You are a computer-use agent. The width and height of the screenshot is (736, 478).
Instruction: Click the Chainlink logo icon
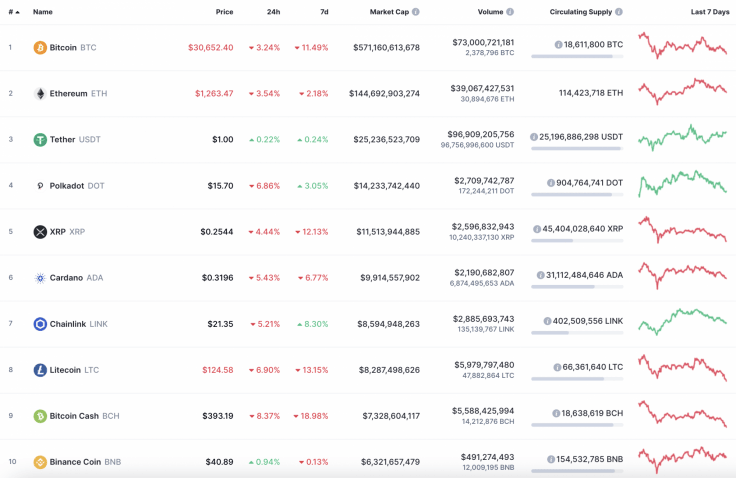coord(40,324)
